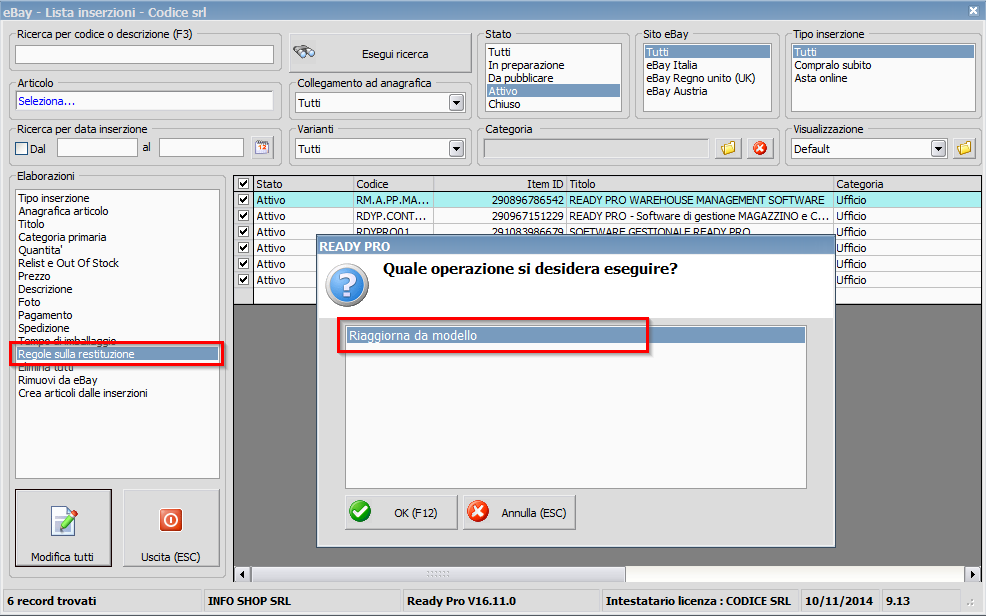Select 'Foto' in Elaborazioni list
This screenshot has width=986, height=616.
tap(117, 302)
